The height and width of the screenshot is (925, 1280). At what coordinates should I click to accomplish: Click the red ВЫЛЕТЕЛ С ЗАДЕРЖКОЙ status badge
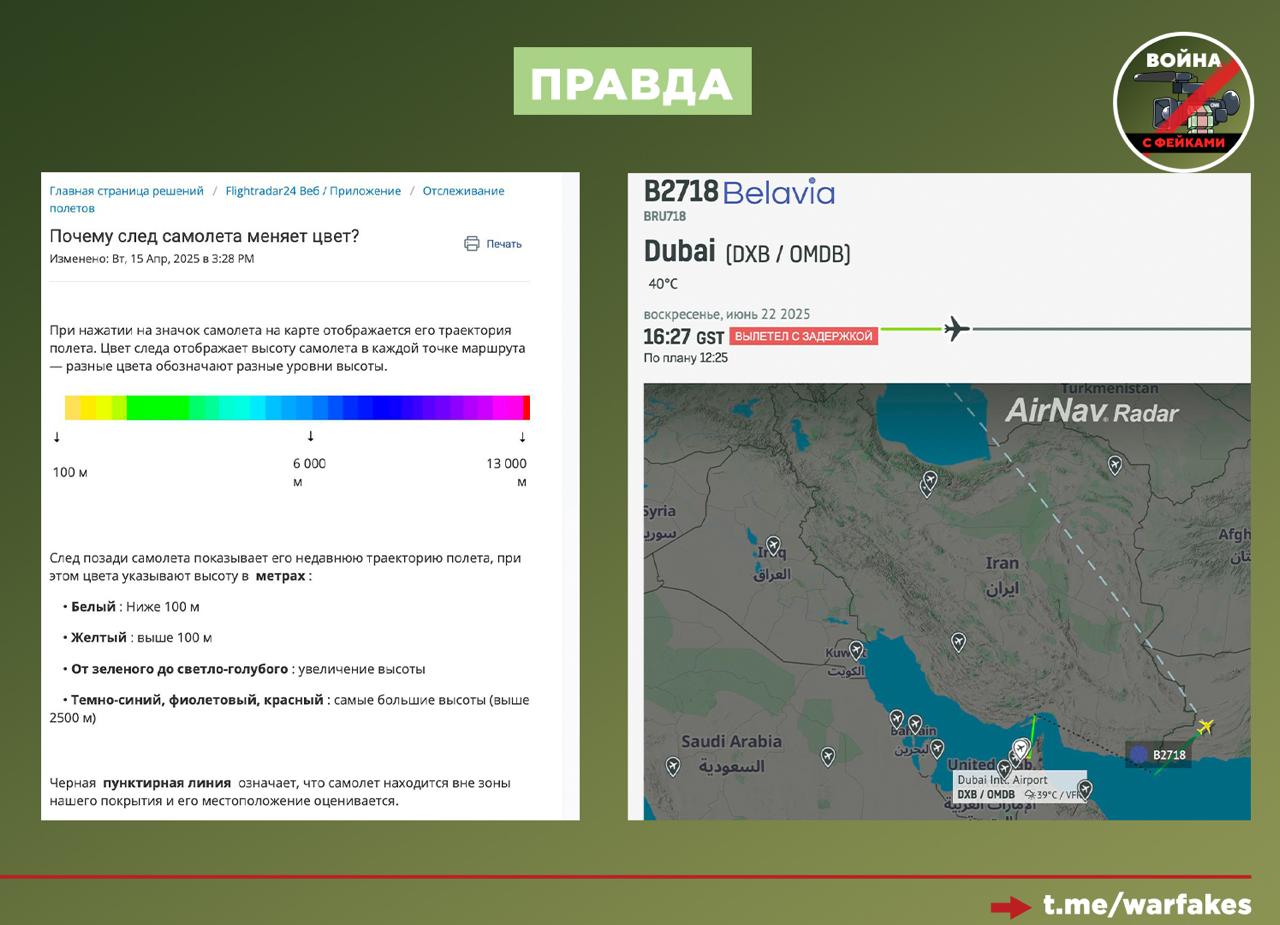pyautogui.click(x=803, y=336)
